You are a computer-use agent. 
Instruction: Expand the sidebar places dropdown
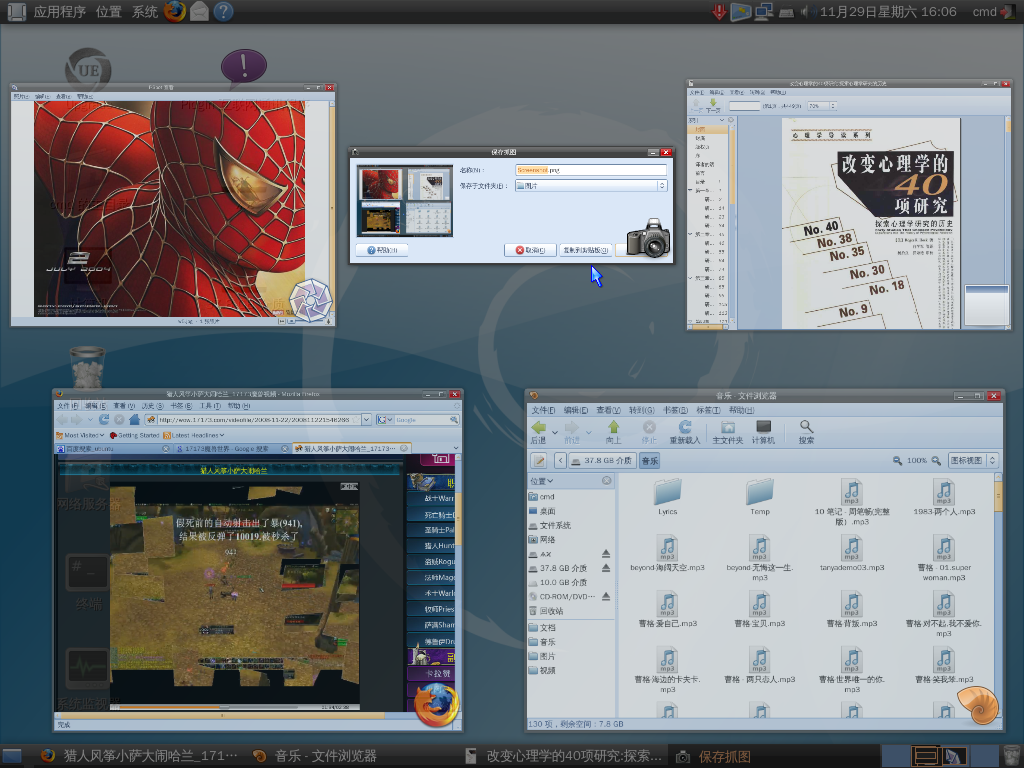point(541,481)
